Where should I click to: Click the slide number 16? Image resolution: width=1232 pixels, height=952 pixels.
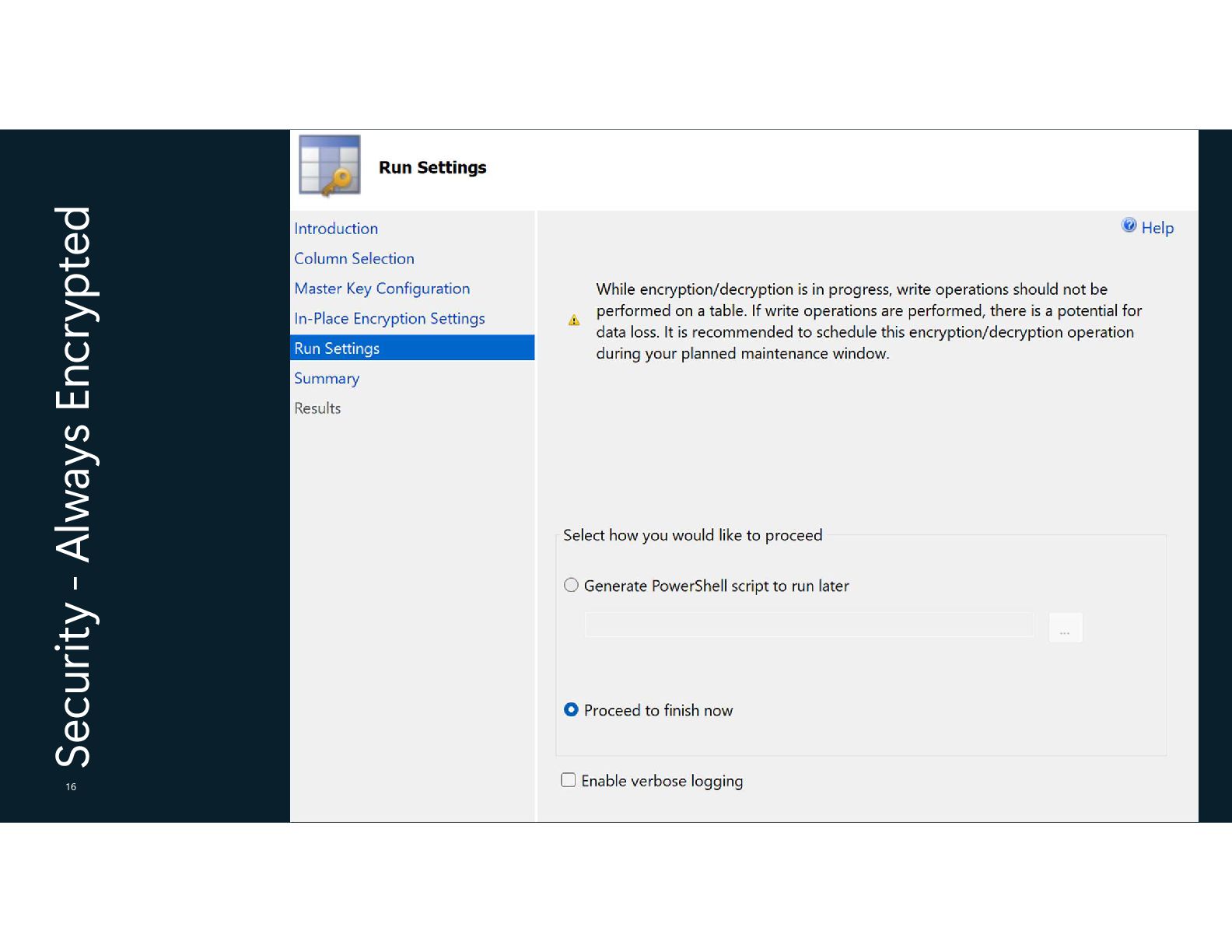pyautogui.click(x=71, y=787)
